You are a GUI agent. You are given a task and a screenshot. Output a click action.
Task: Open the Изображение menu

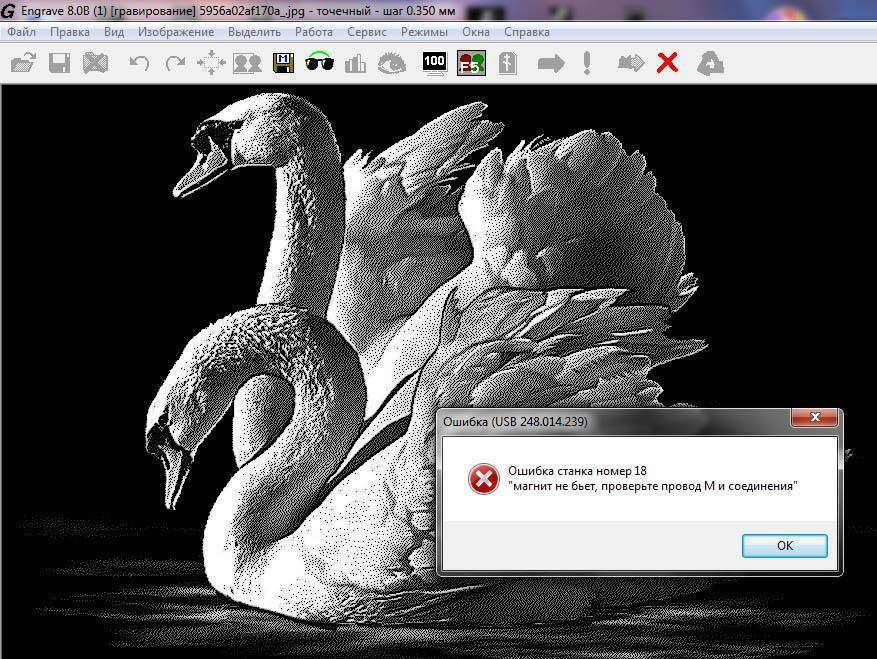176,32
